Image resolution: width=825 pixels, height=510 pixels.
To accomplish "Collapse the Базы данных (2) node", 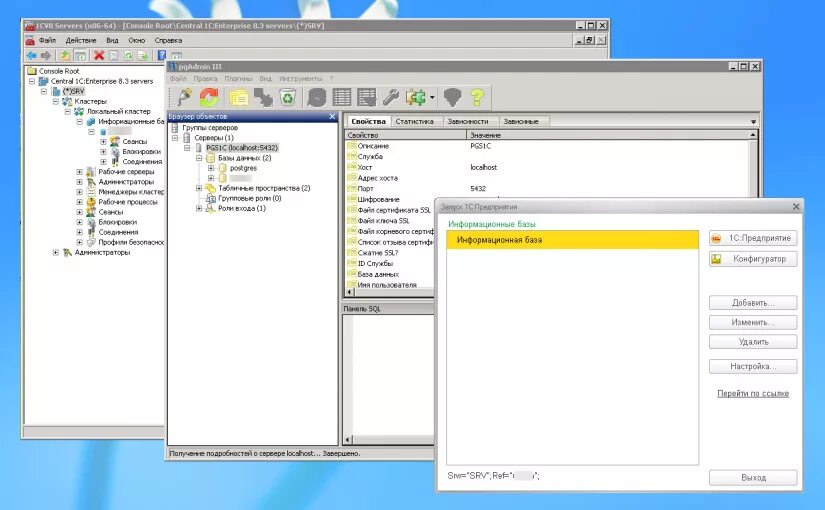I will pos(199,158).
